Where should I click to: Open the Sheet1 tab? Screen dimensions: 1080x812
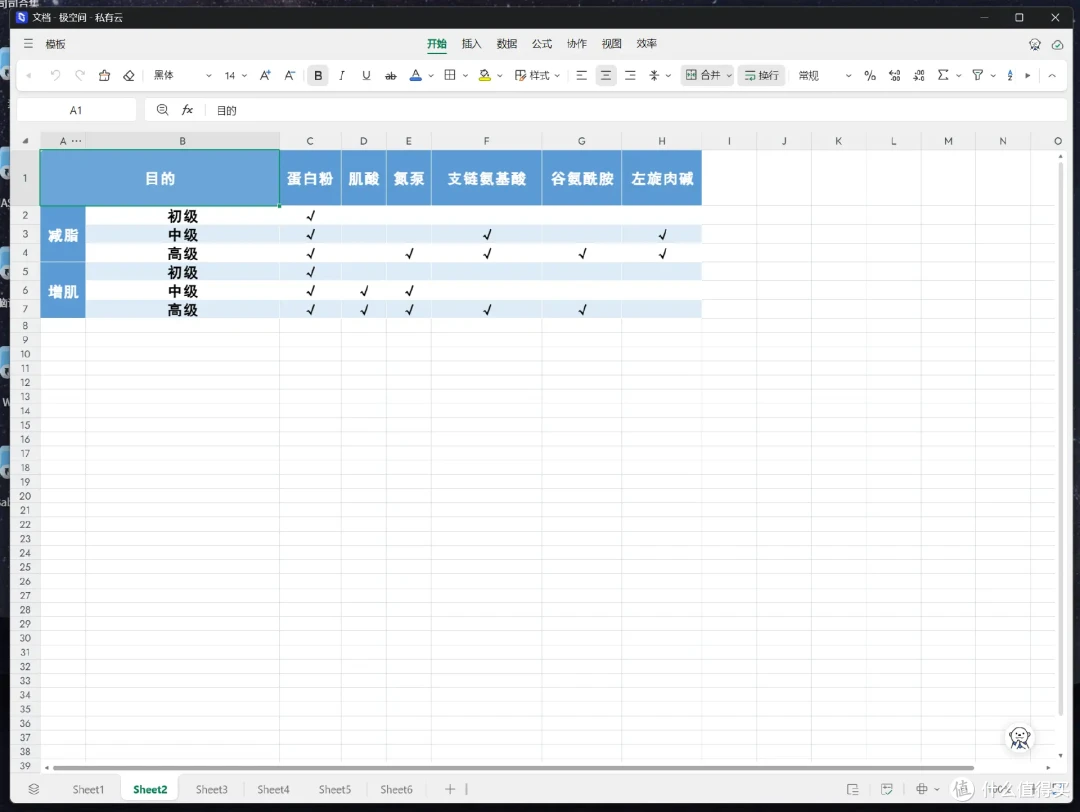88,789
